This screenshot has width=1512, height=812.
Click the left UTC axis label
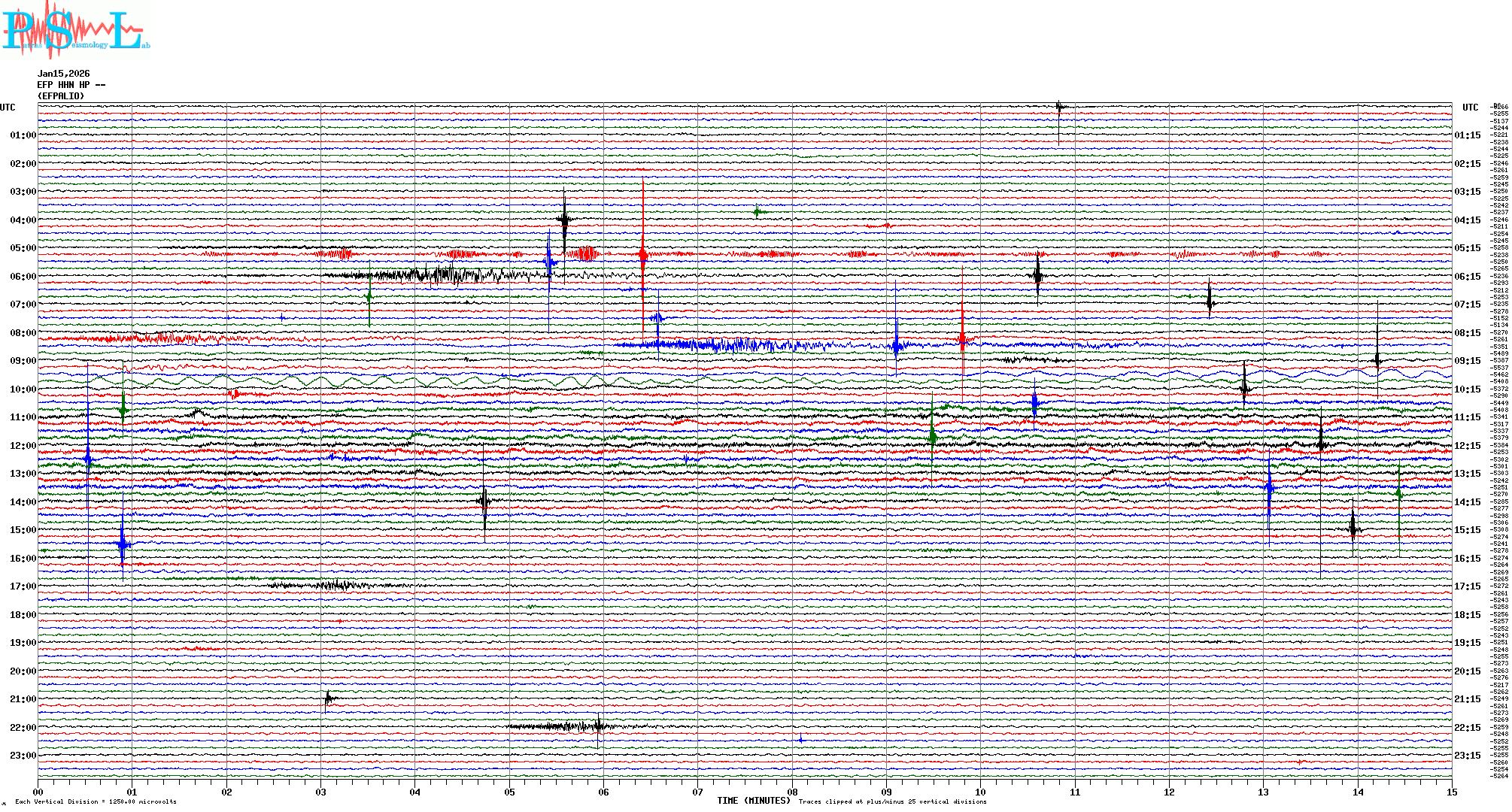(8, 108)
